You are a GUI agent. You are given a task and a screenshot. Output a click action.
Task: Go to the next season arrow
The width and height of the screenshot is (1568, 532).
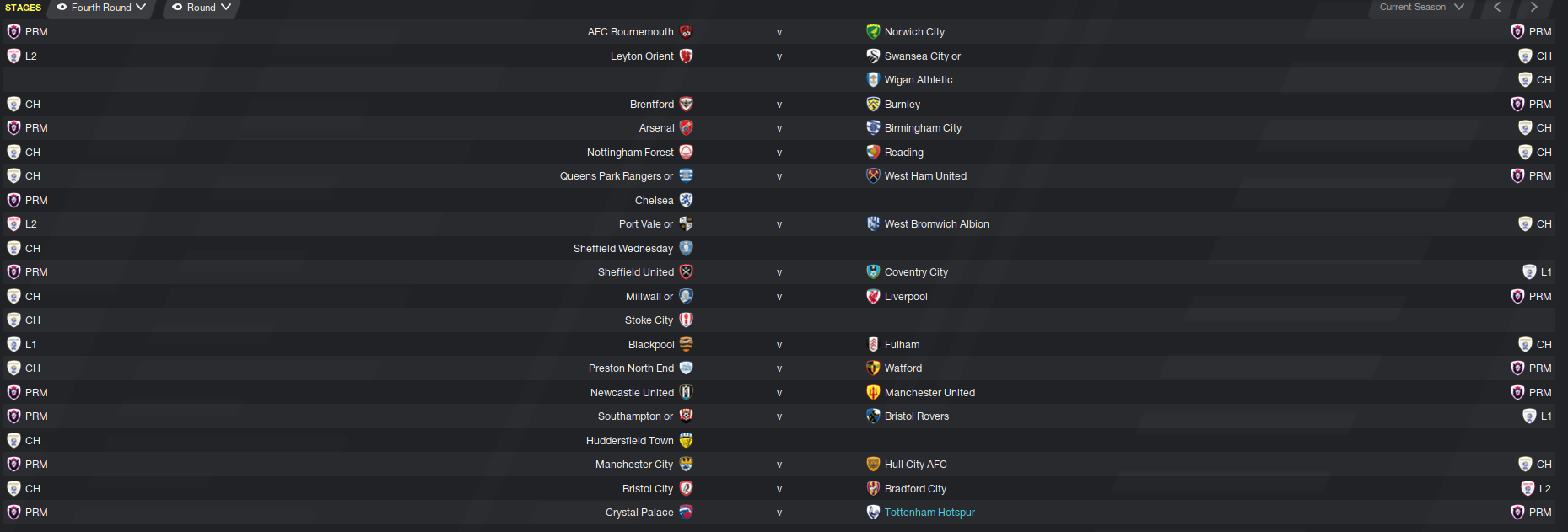pyautogui.click(x=1534, y=8)
